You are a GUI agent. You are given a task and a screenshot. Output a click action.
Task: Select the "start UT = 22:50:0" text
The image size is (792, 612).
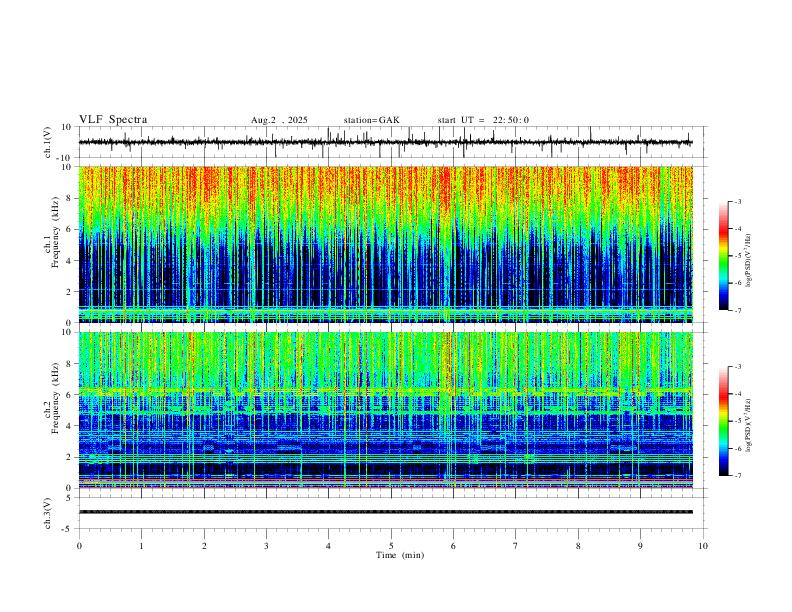click(x=483, y=120)
